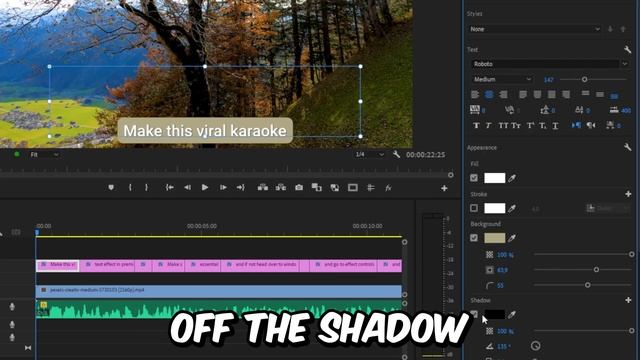
Task: Pick Shadow color with eyedropper
Action: pos(512,314)
